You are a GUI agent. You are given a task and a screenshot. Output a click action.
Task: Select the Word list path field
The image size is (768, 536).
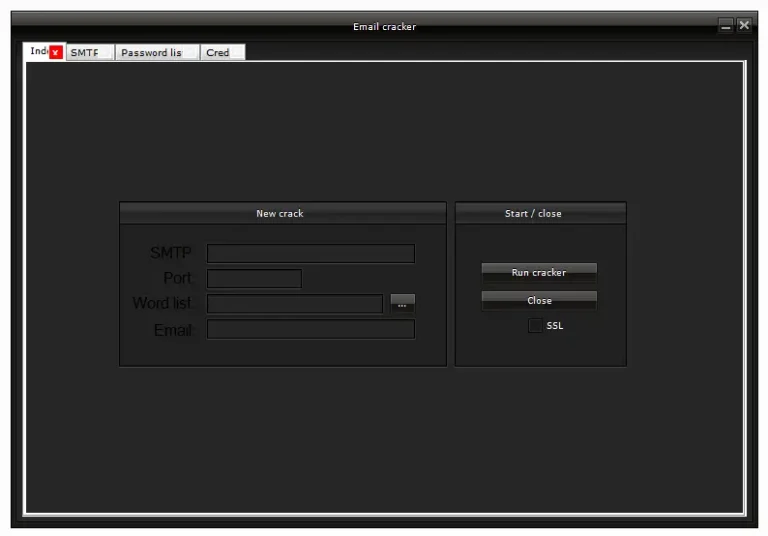pyautogui.click(x=295, y=303)
